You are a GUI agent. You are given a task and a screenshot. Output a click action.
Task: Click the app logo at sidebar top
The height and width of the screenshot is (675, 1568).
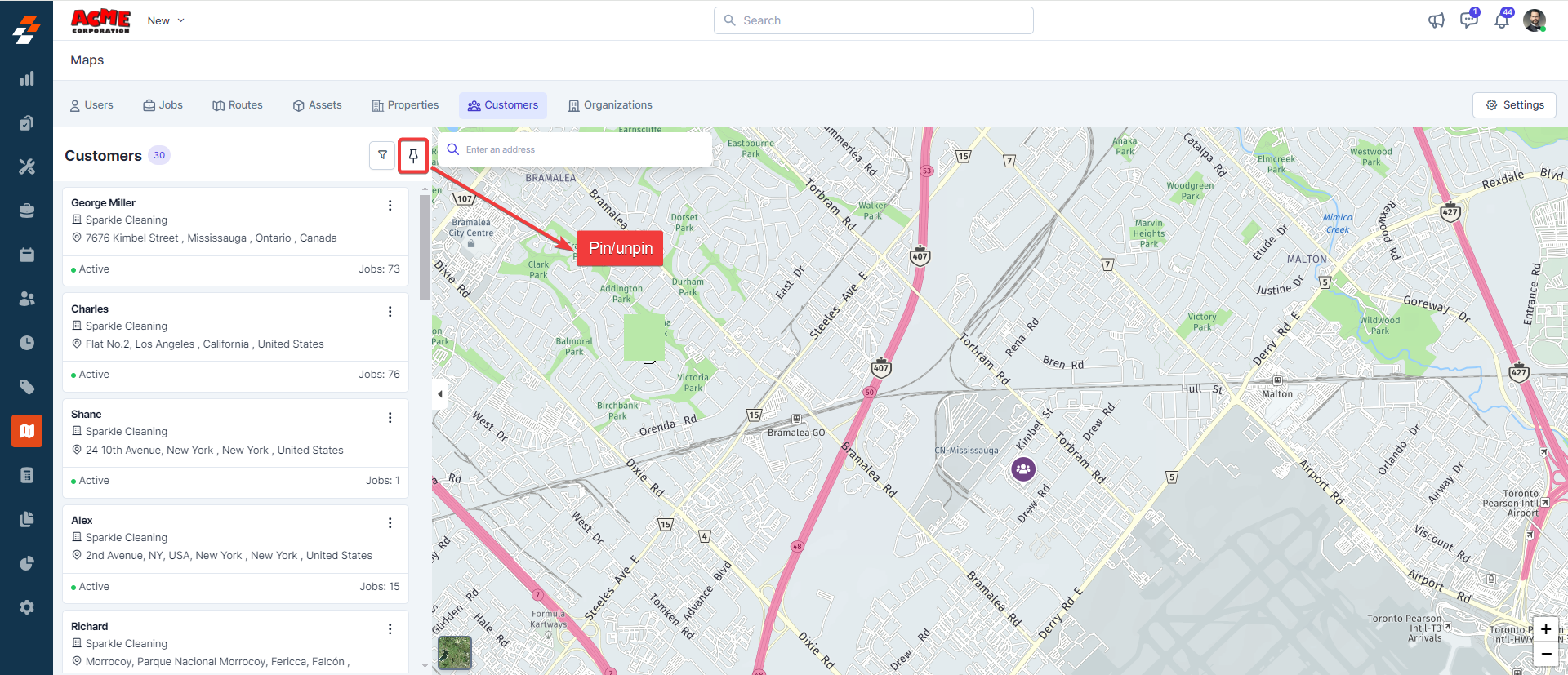pyautogui.click(x=27, y=29)
